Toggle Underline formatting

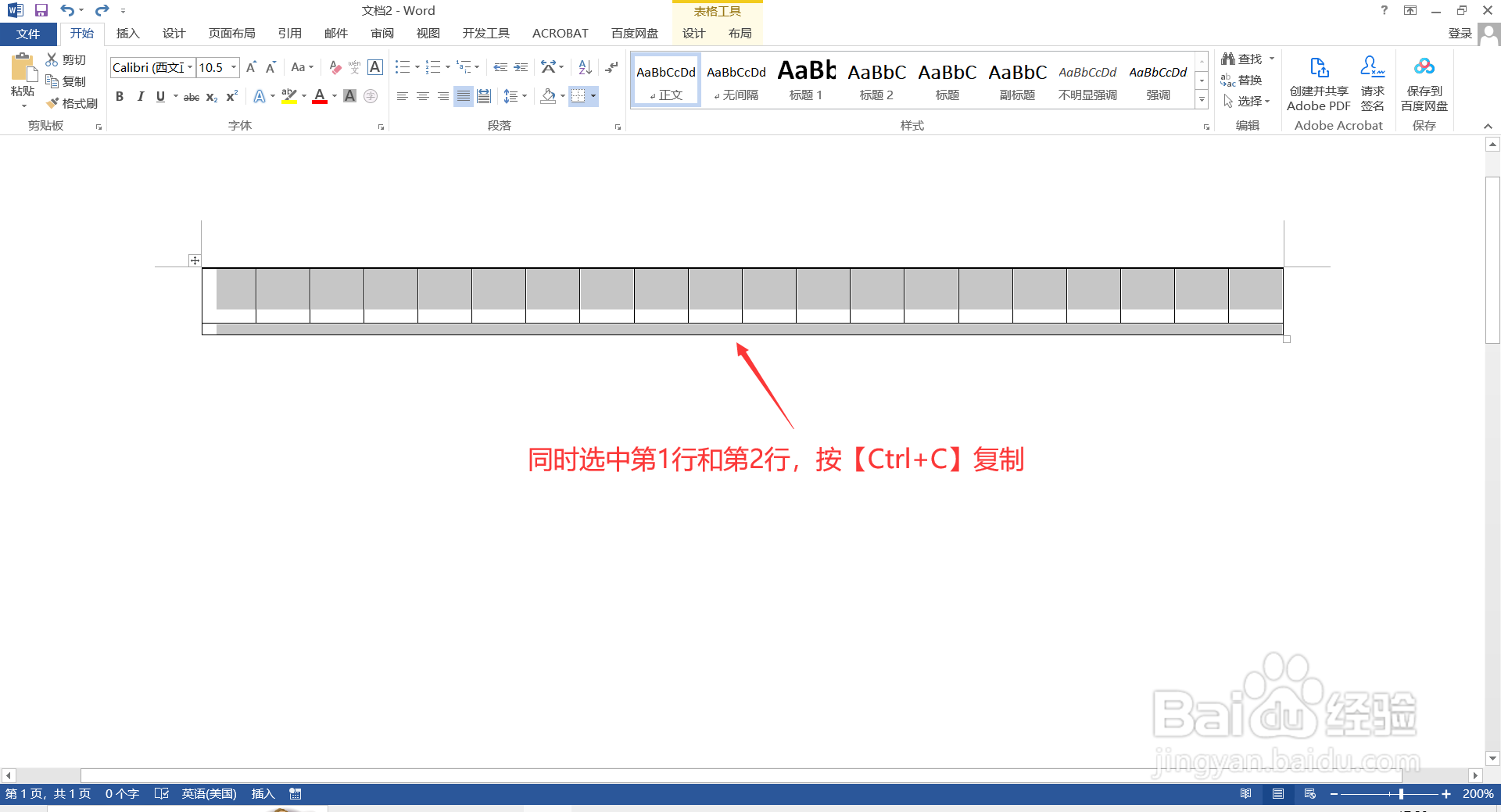pos(160,96)
